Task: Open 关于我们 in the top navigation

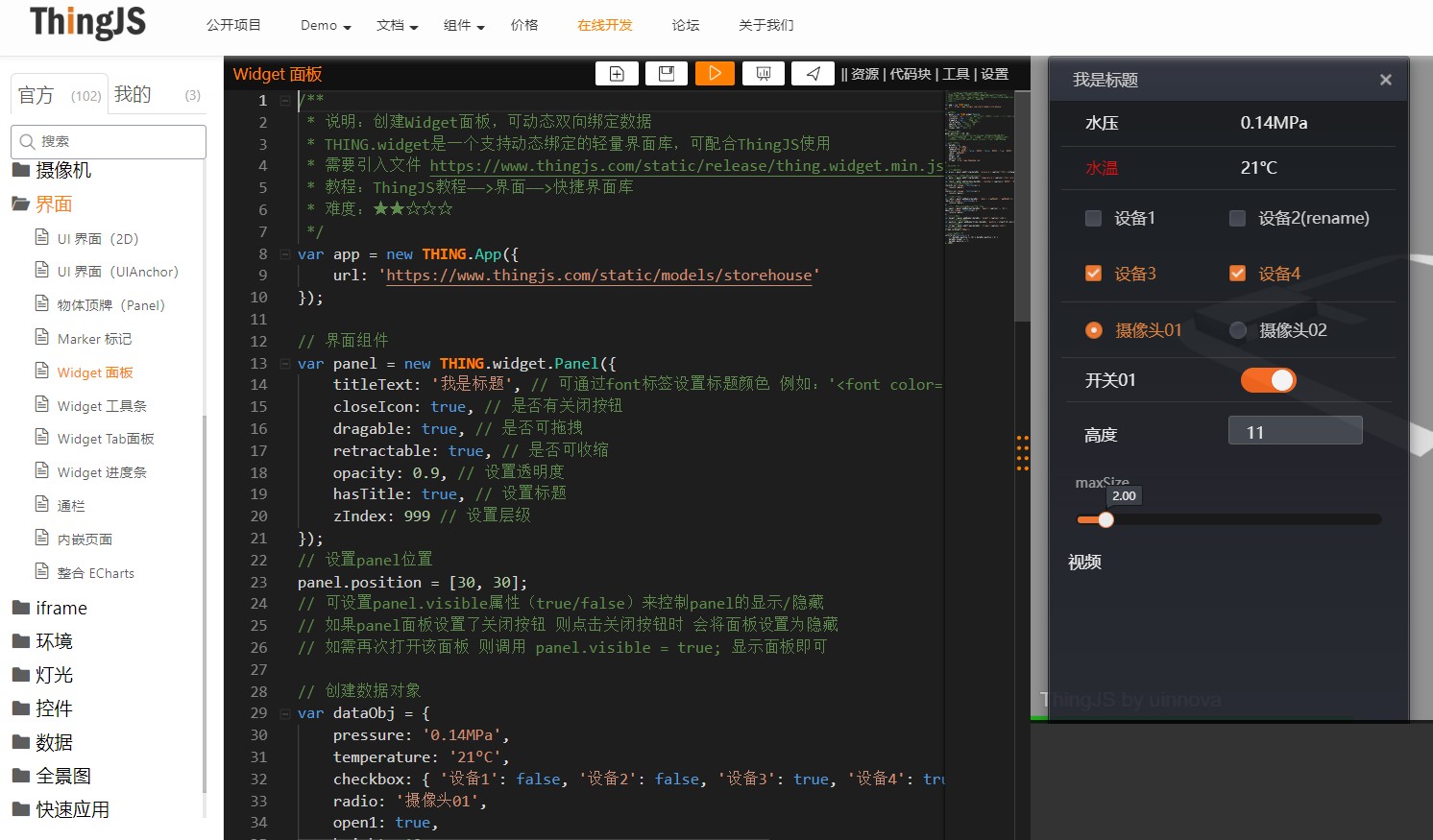Action: pyautogui.click(x=766, y=25)
